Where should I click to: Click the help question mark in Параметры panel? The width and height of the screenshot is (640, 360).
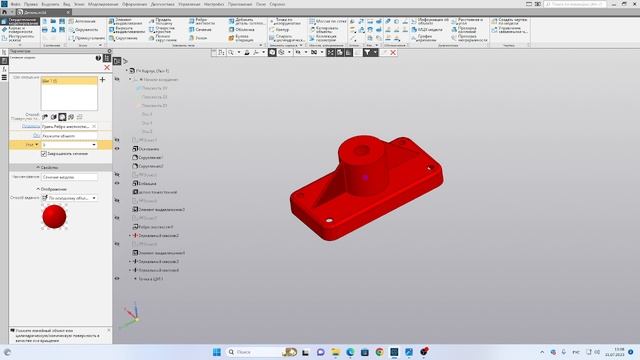98,58
